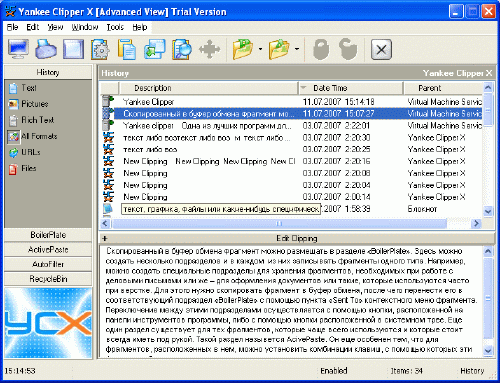
Task: Click the first green folder toolbar icon
Action: (243, 49)
